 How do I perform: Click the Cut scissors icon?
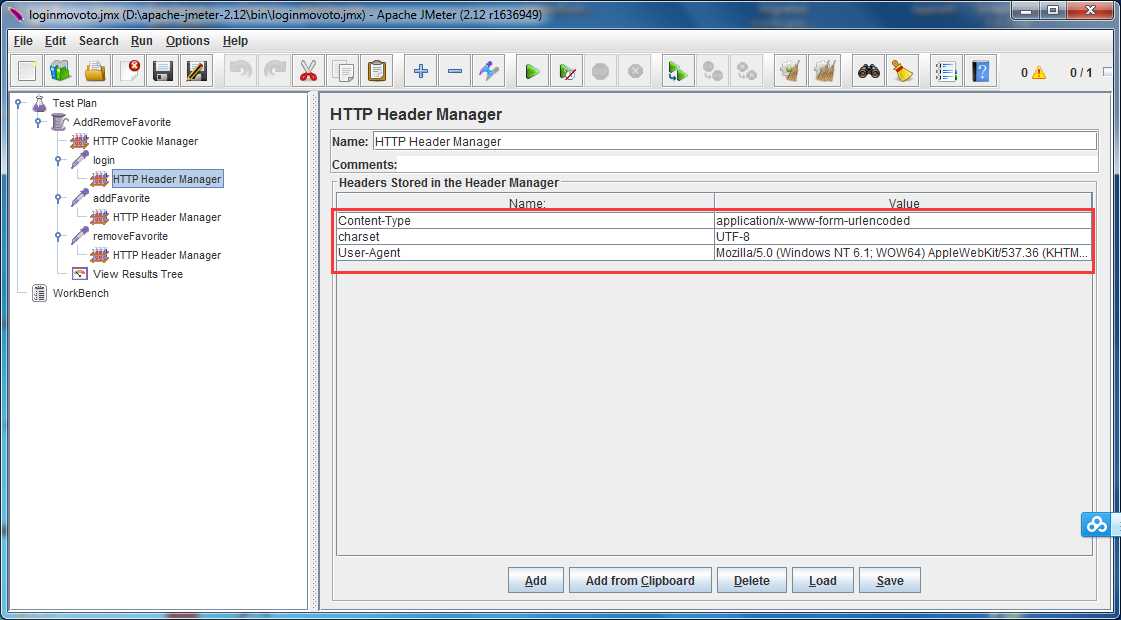coord(308,72)
